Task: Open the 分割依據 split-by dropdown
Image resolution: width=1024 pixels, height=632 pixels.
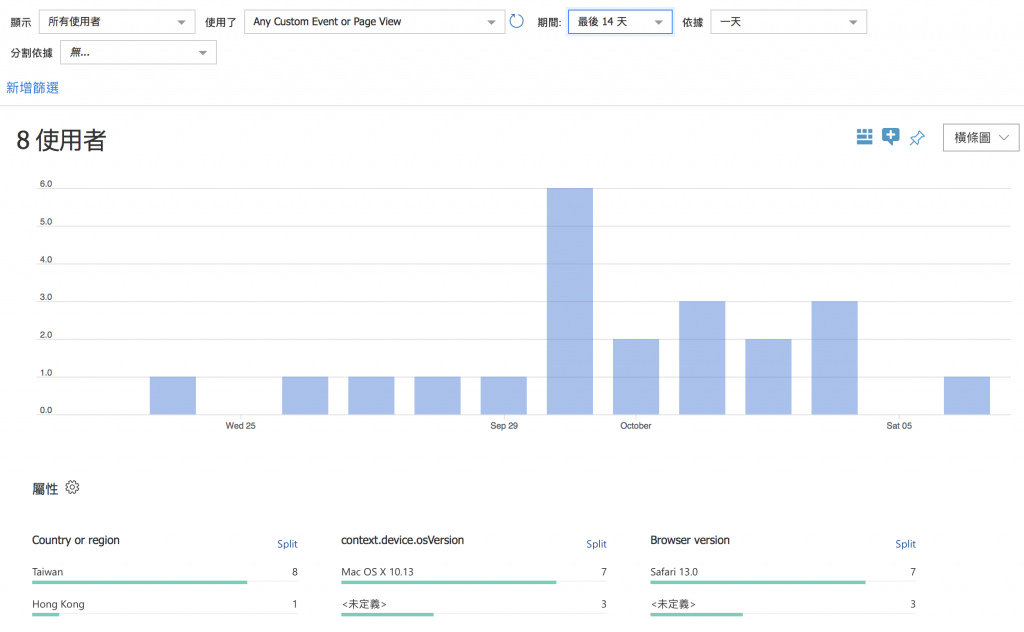Action: 138,52
